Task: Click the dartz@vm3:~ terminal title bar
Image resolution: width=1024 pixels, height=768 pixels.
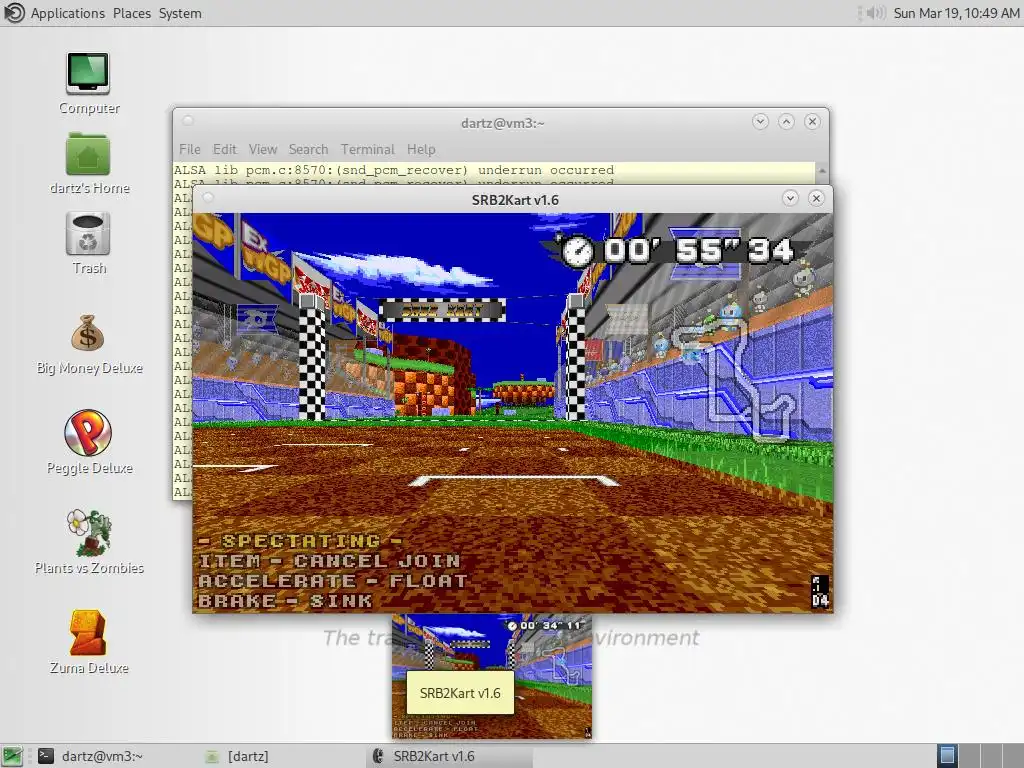Action: (x=502, y=123)
